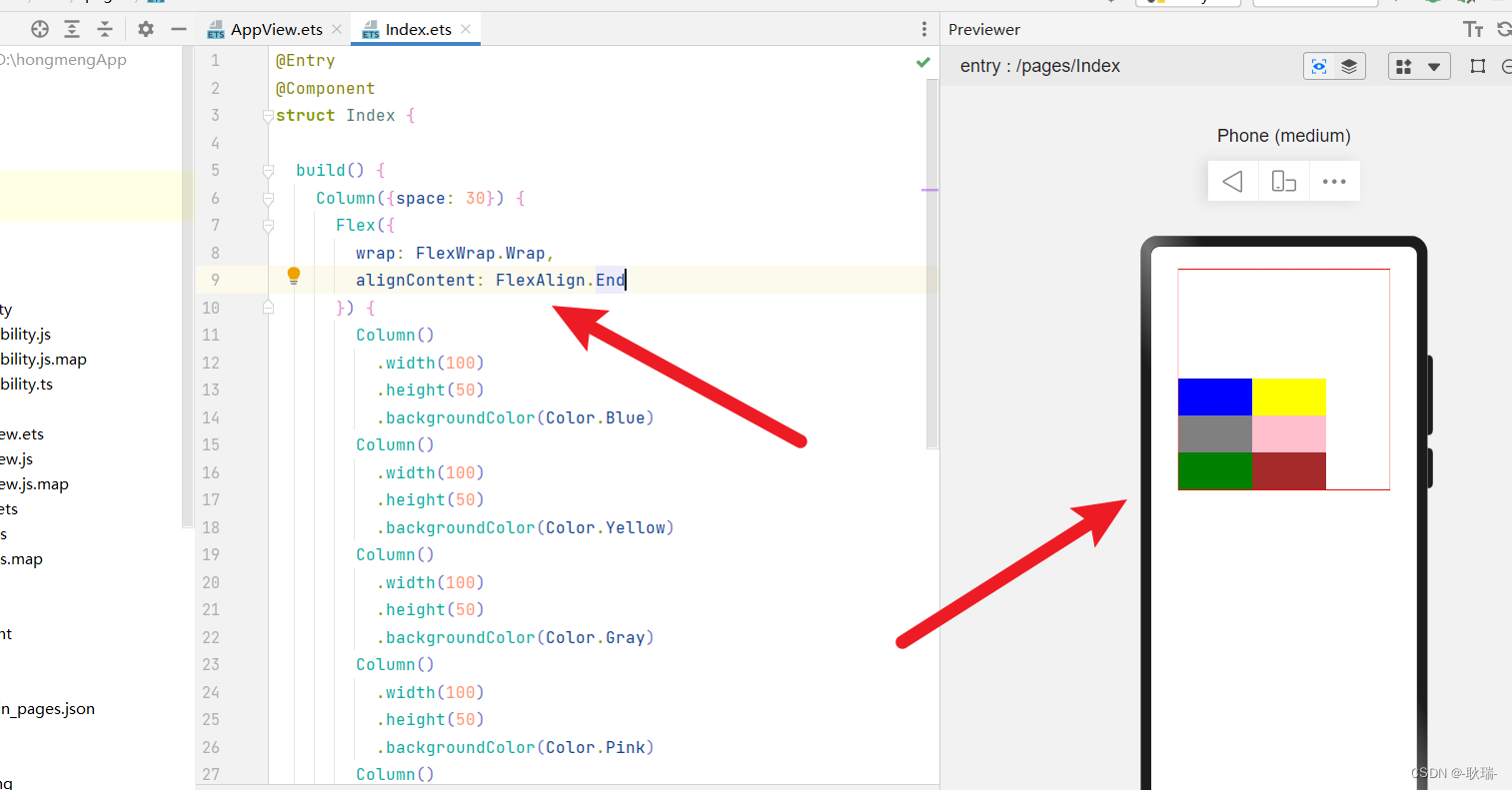Click line number 15 in gutter
The width and height of the screenshot is (1512, 790).
click(211, 445)
